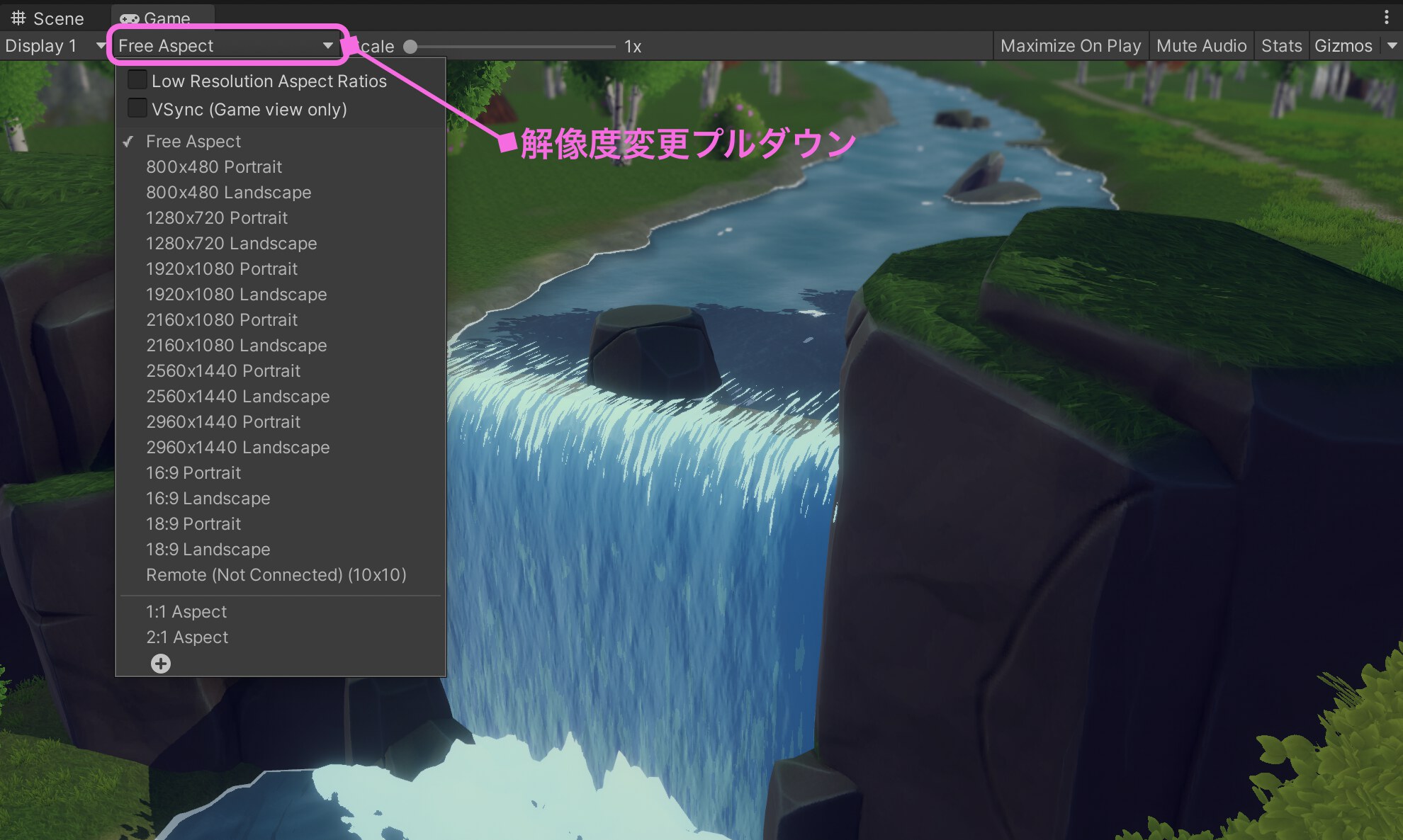Select Free Aspect option in the list
Viewport: 1403px width, 840px height.
pos(281,142)
